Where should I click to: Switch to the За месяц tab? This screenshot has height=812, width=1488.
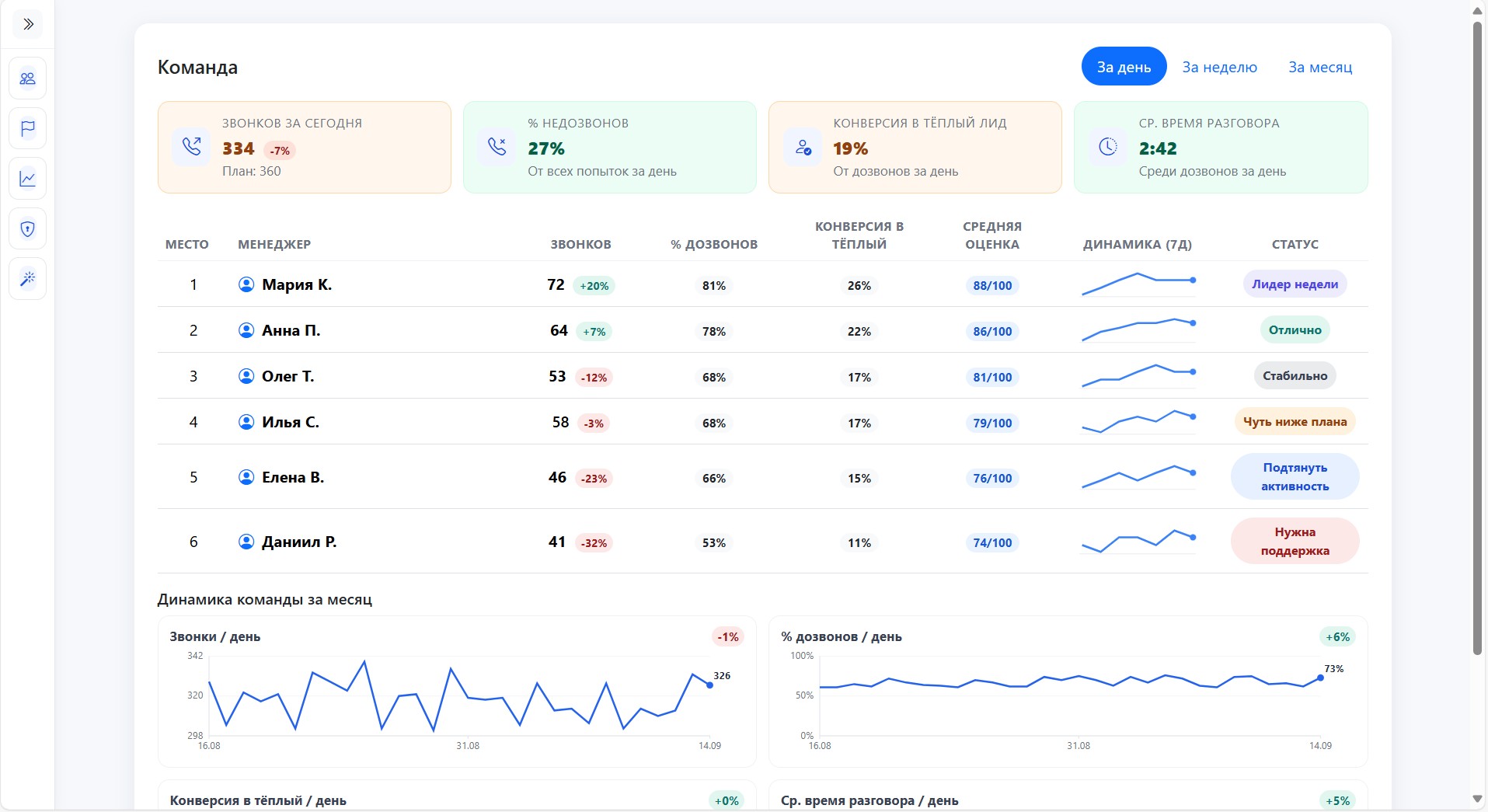coord(1320,67)
